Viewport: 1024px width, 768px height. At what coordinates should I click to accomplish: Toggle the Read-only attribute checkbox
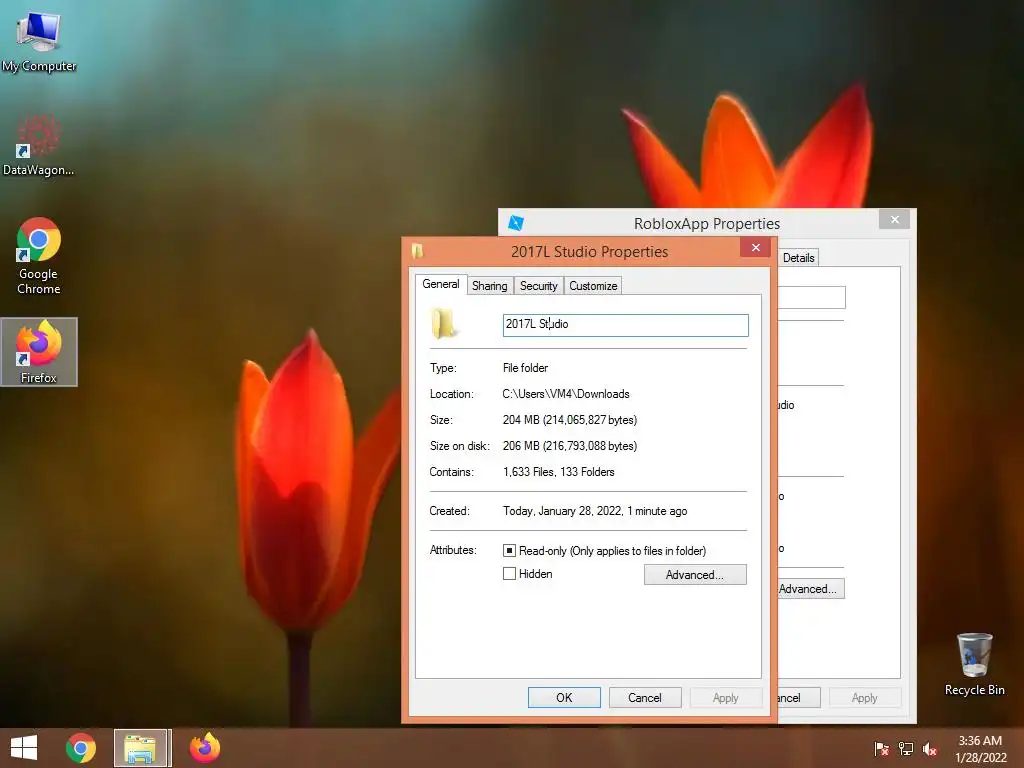pos(509,551)
